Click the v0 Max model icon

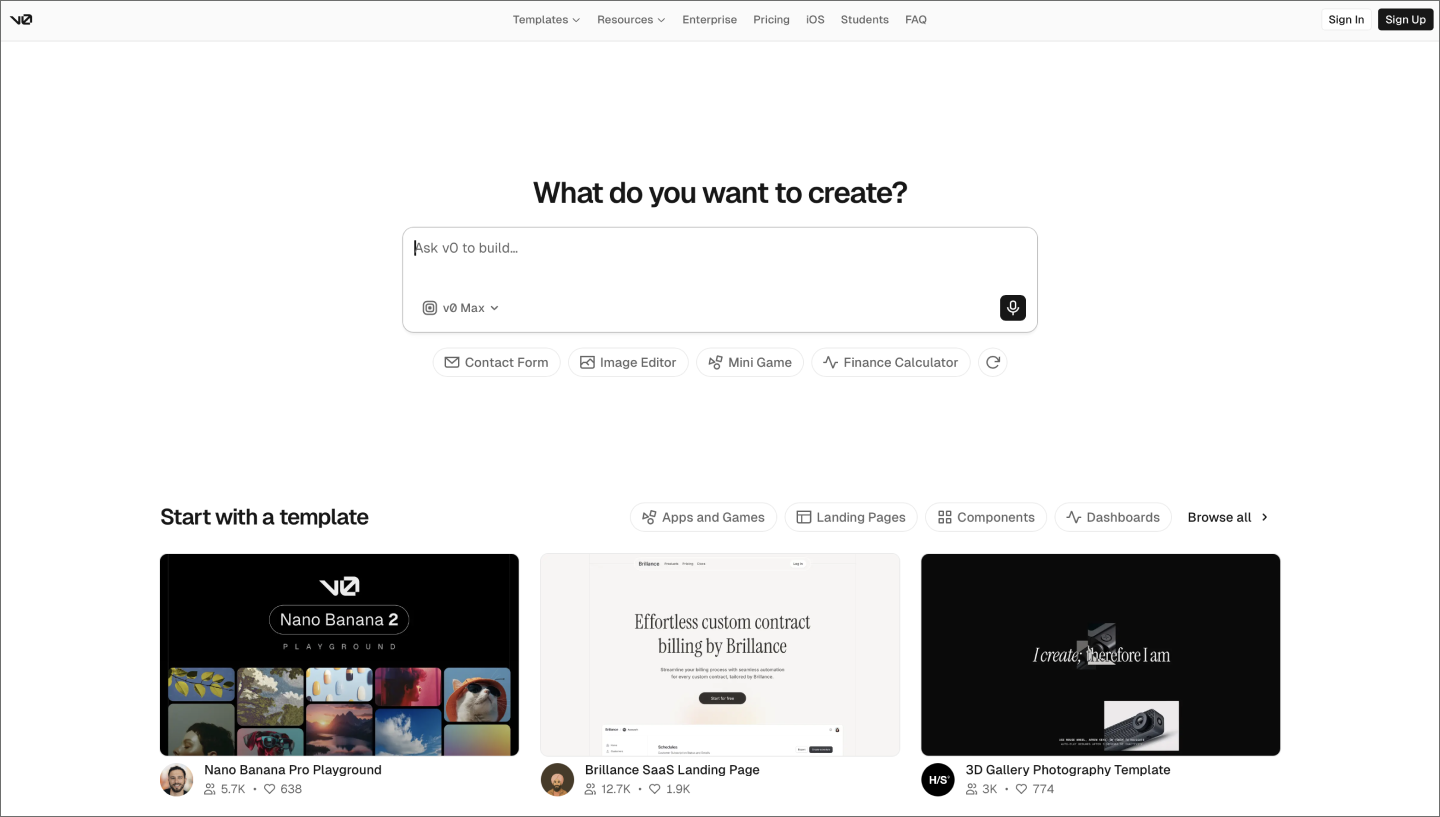pyautogui.click(x=430, y=308)
